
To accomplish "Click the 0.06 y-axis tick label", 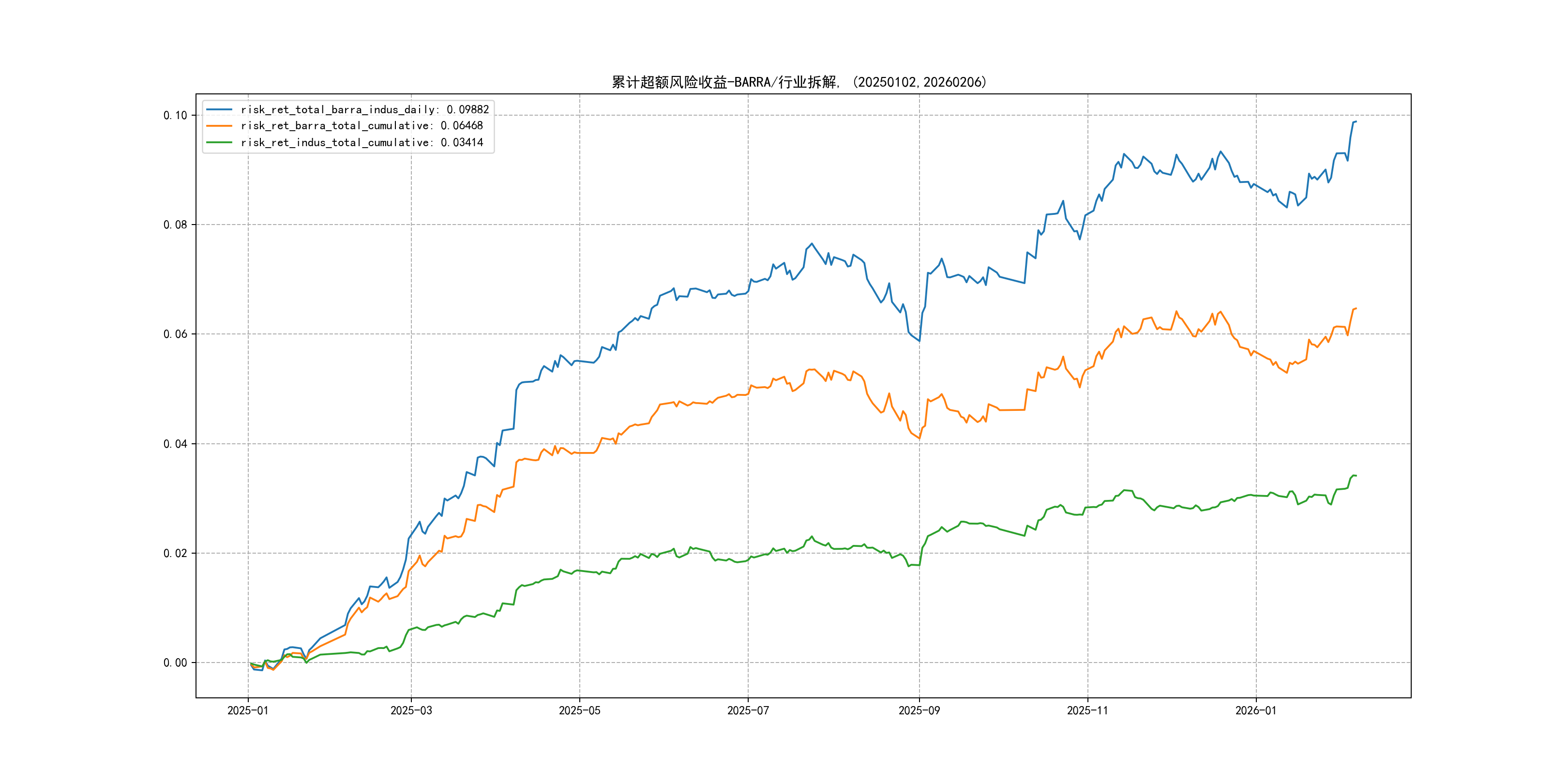I will pos(175,334).
